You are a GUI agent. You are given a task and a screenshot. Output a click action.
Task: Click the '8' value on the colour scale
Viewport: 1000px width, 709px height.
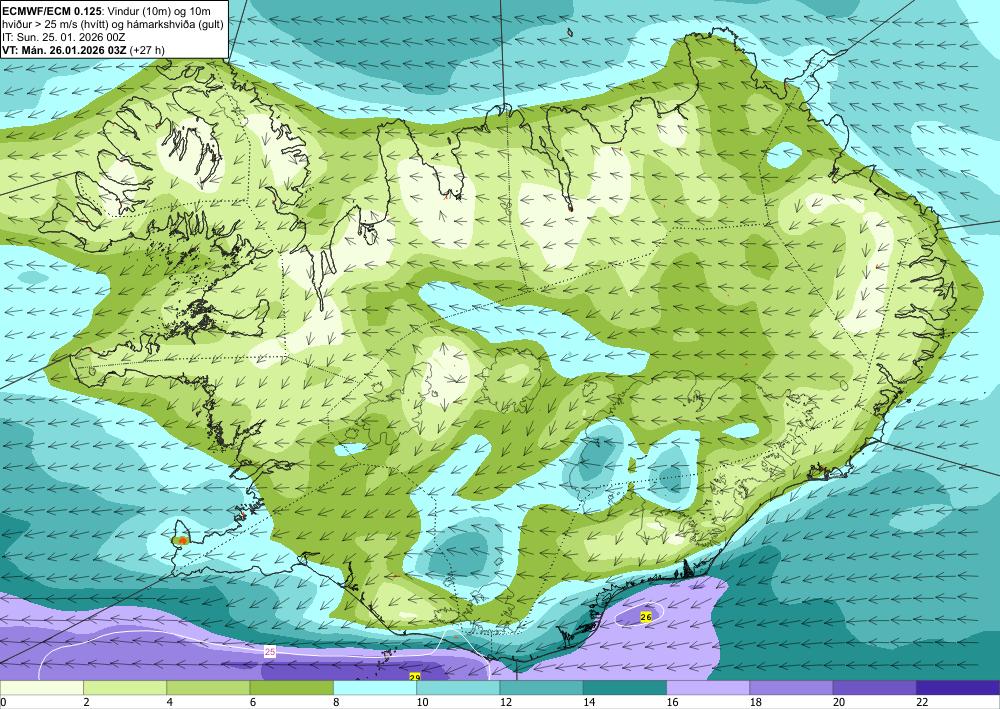[x=336, y=702]
